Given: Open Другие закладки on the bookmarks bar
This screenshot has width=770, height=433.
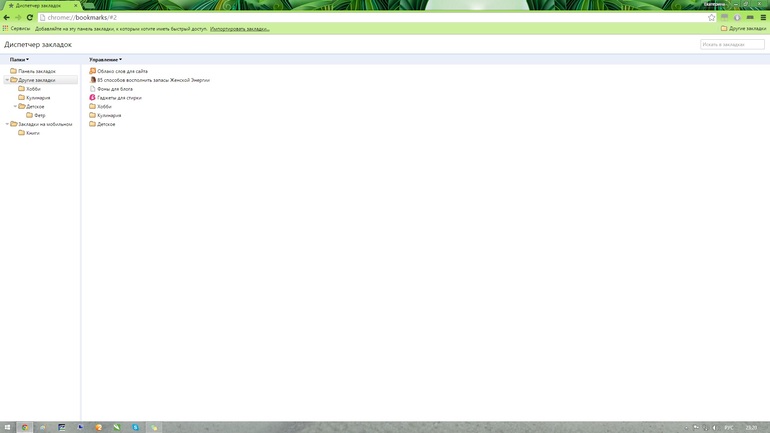Looking at the screenshot, I should click(744, 28).
